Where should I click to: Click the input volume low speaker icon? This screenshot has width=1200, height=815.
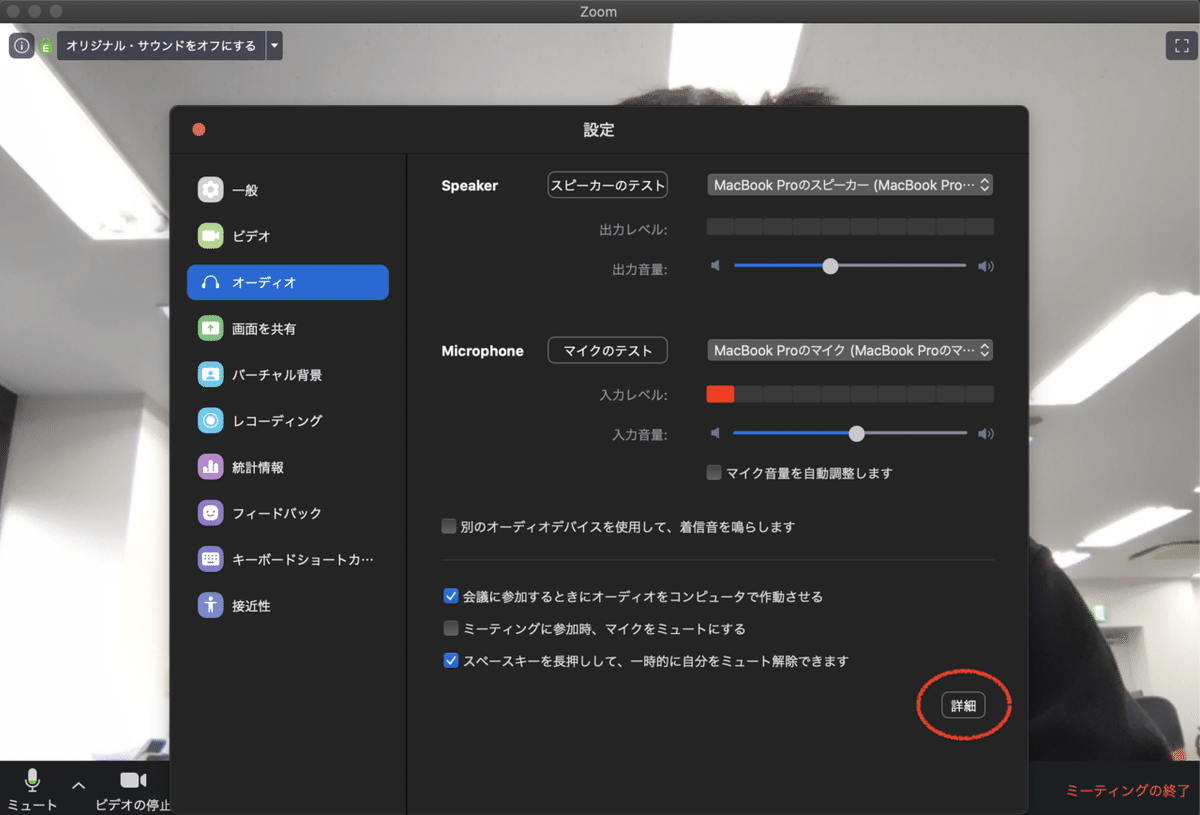(x=715, y=434)
